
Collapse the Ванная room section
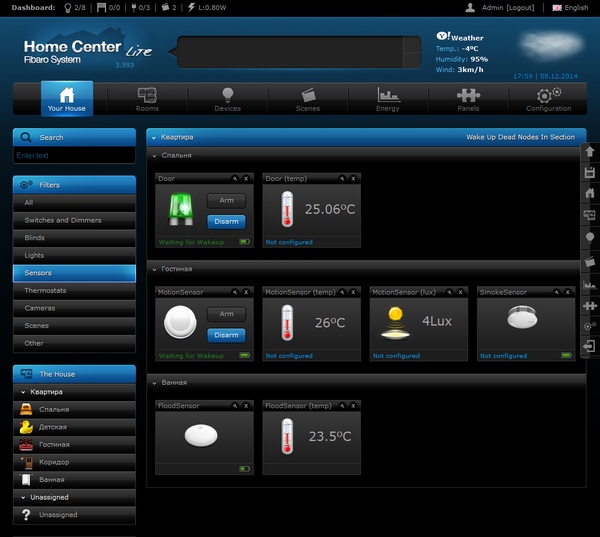click(x=154, y=383)
